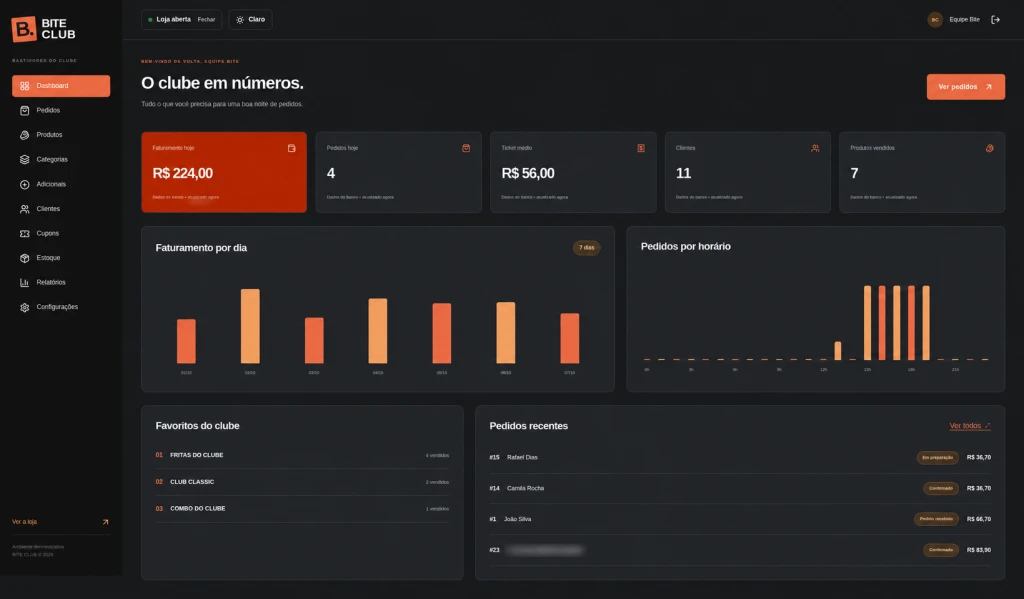Open Adicionais in the sidebar

tap(61, 184)
